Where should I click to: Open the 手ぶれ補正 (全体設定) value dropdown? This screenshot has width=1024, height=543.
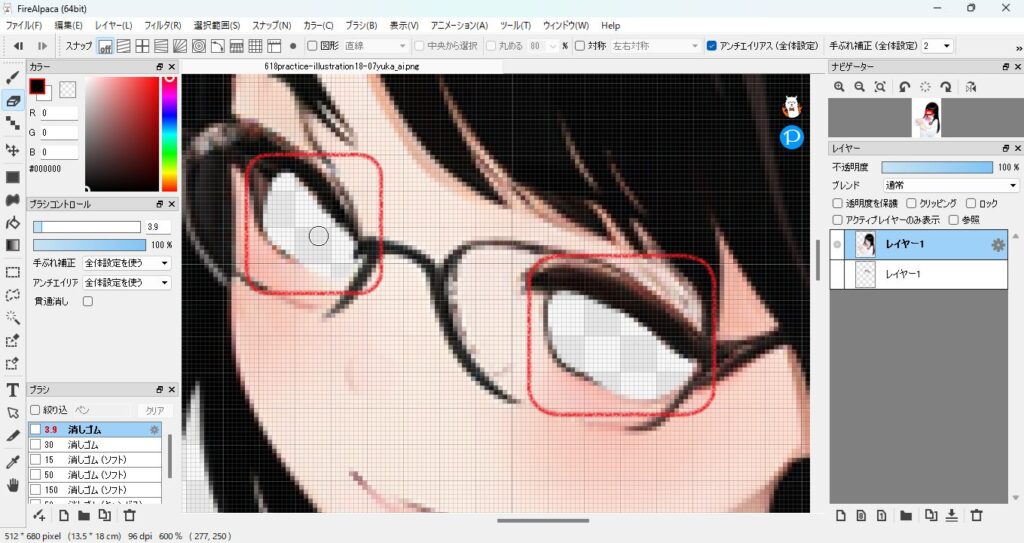(x=936, y=46)
